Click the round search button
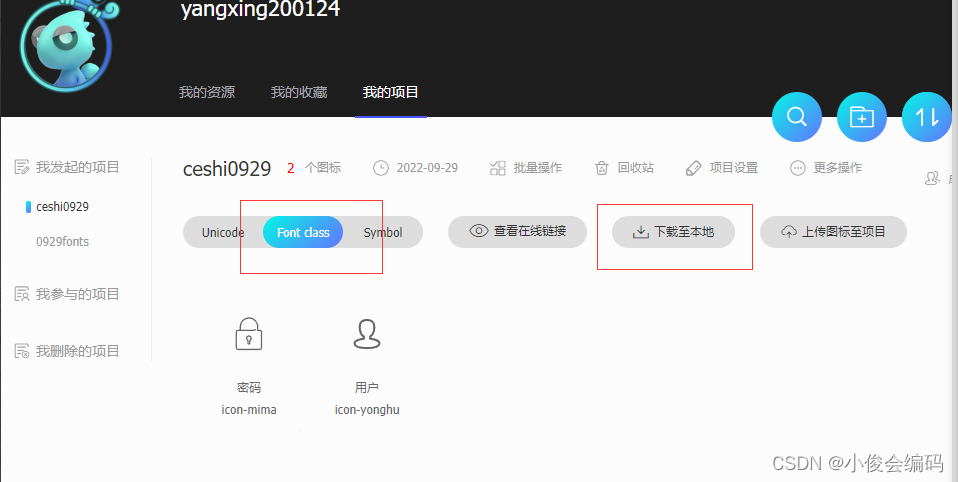The image size is (958, 482). click(797, 117)
